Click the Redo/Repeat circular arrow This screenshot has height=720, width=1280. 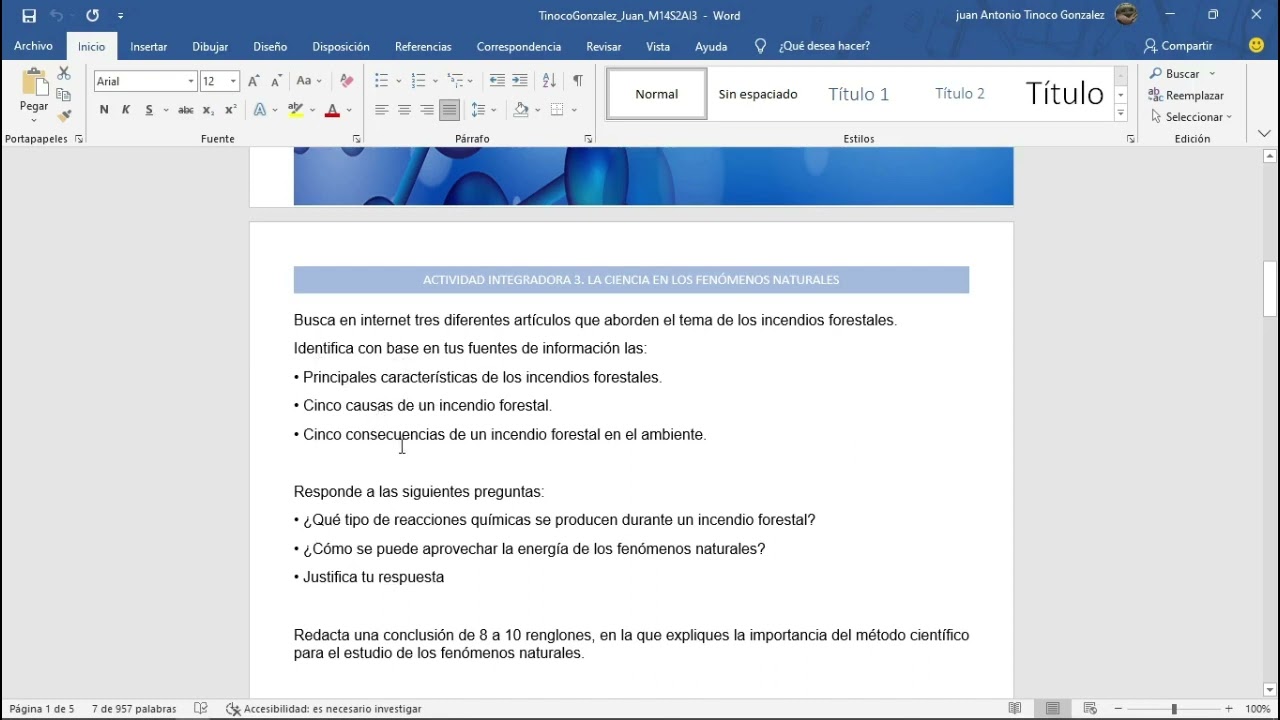tap(93, 15)
